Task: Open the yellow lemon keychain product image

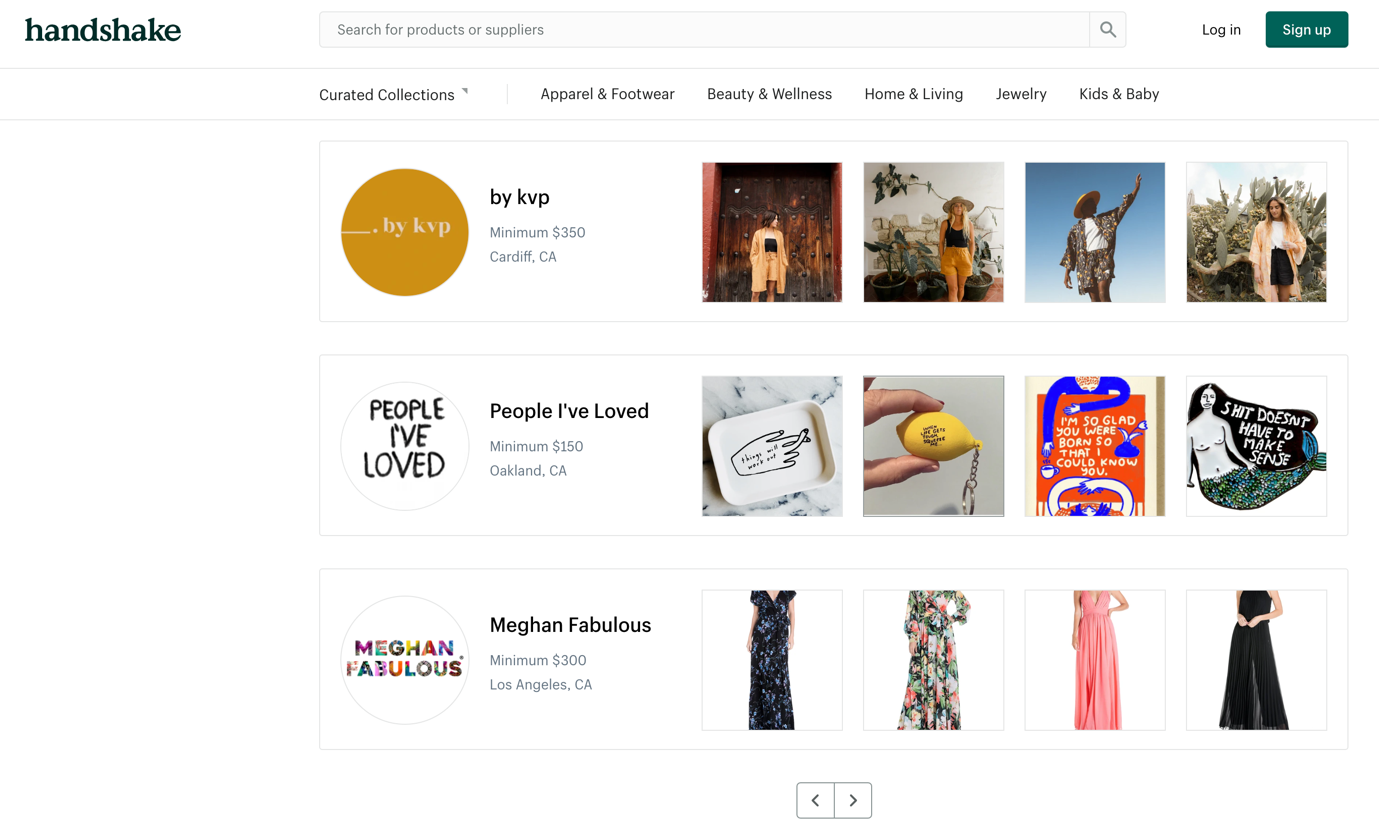Action: click(933, 446)
